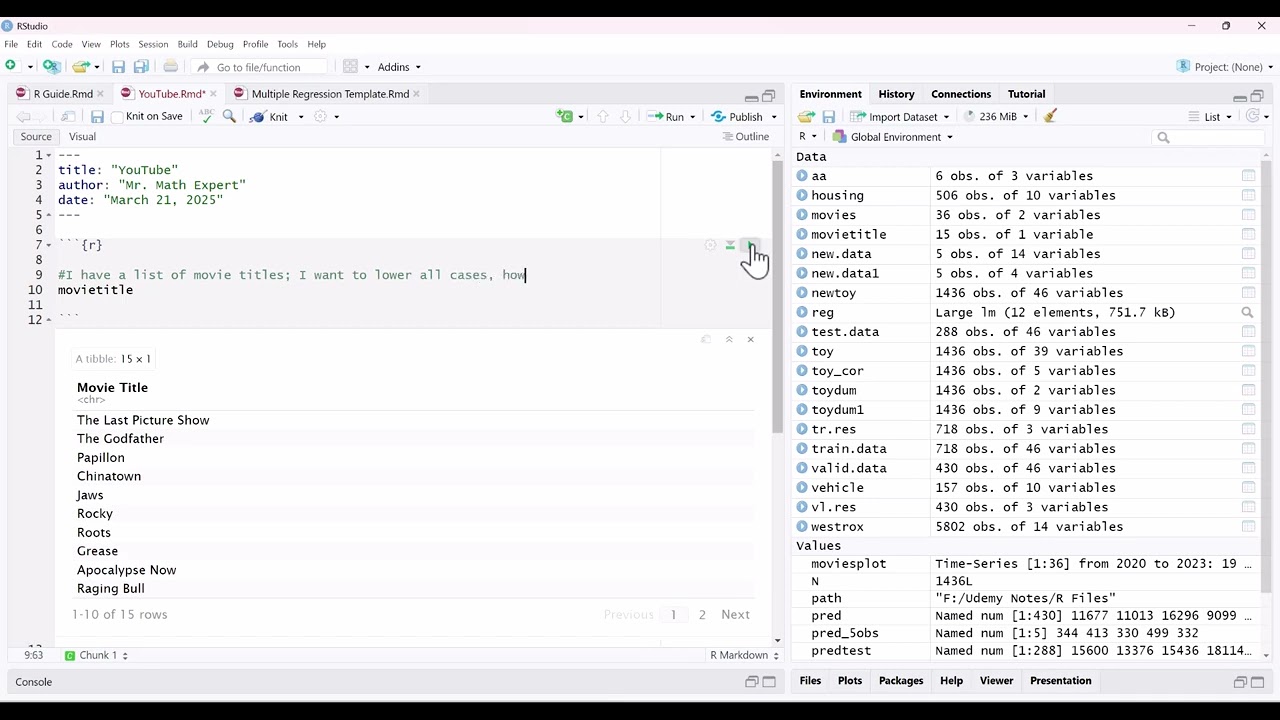Open the Import Dataset dropdown
Screen dimensions: 1280x720
tap(900, 117)
